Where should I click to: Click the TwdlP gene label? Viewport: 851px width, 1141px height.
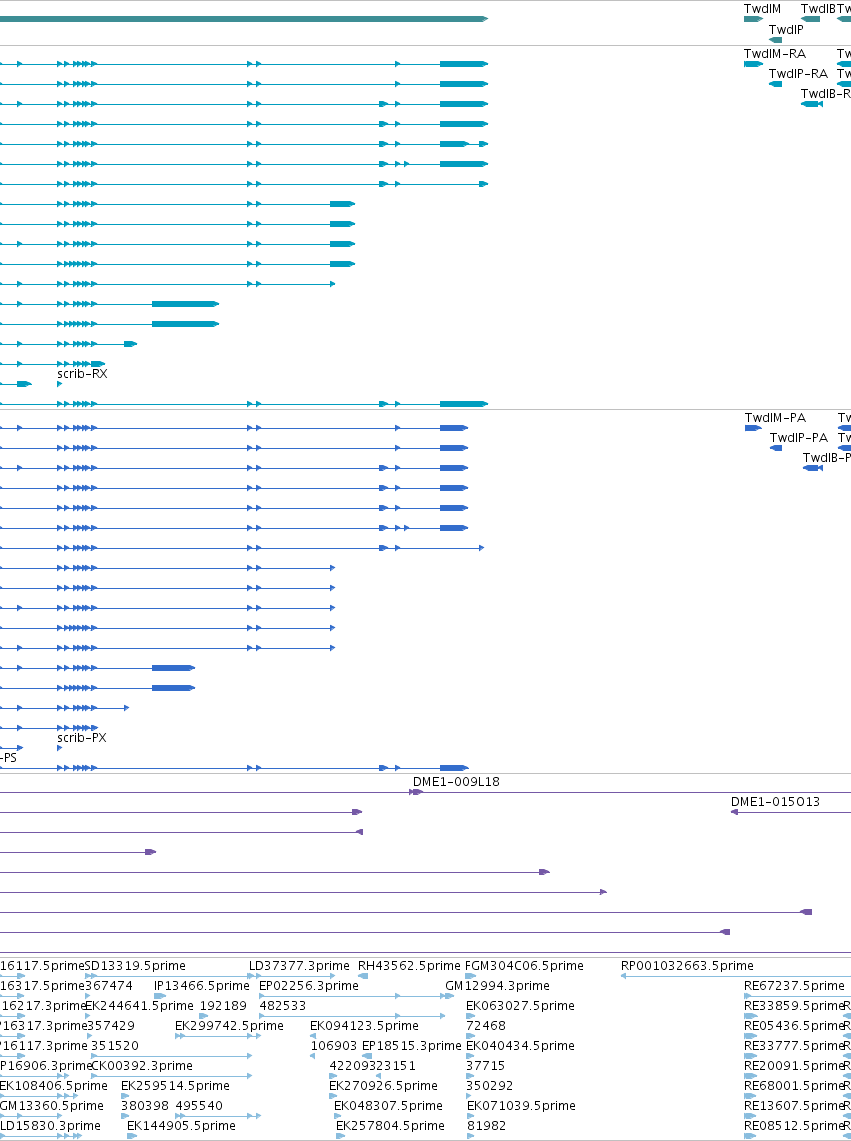786,29
